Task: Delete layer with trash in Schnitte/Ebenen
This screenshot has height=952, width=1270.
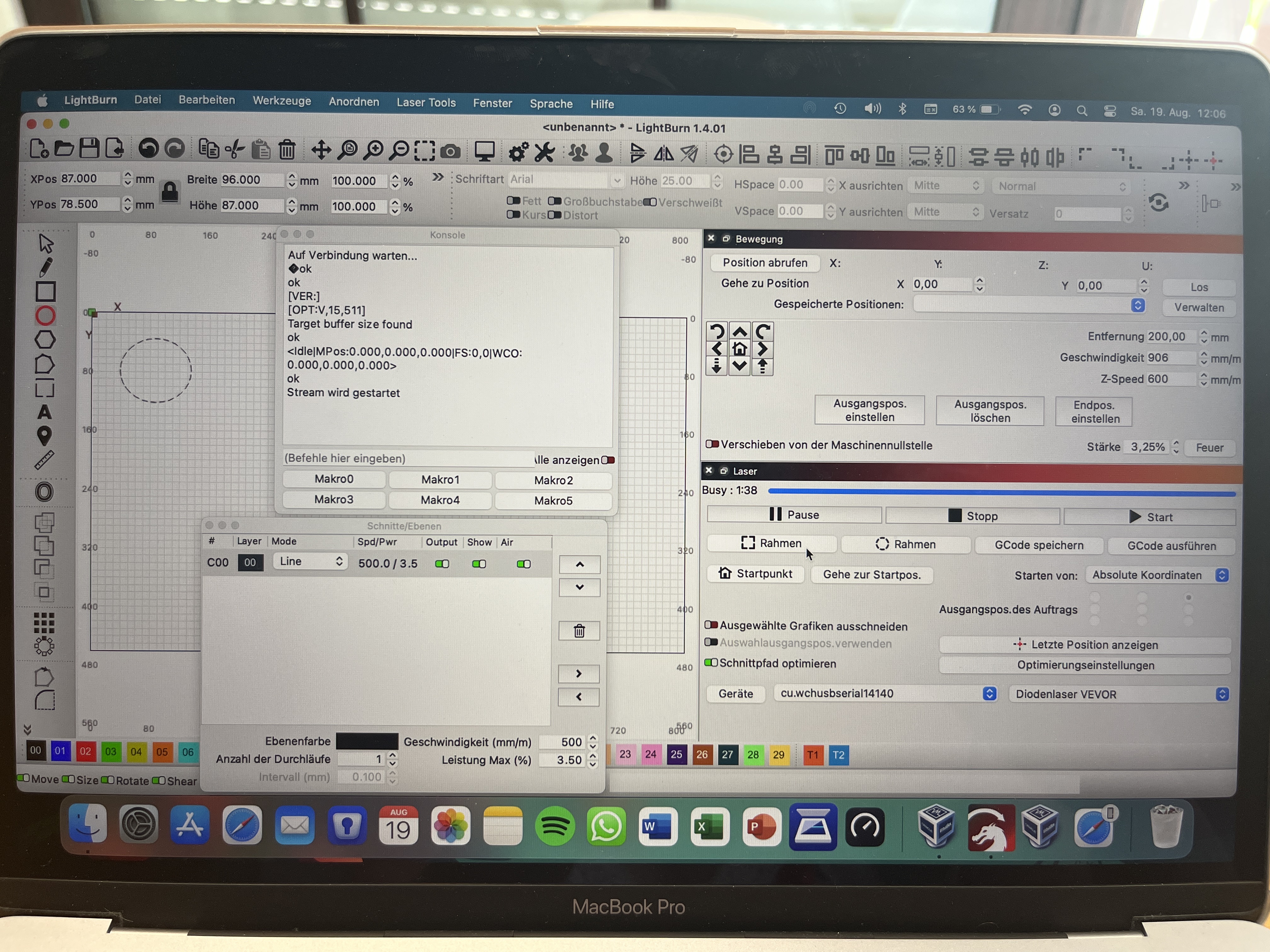Action: (579, 631)
